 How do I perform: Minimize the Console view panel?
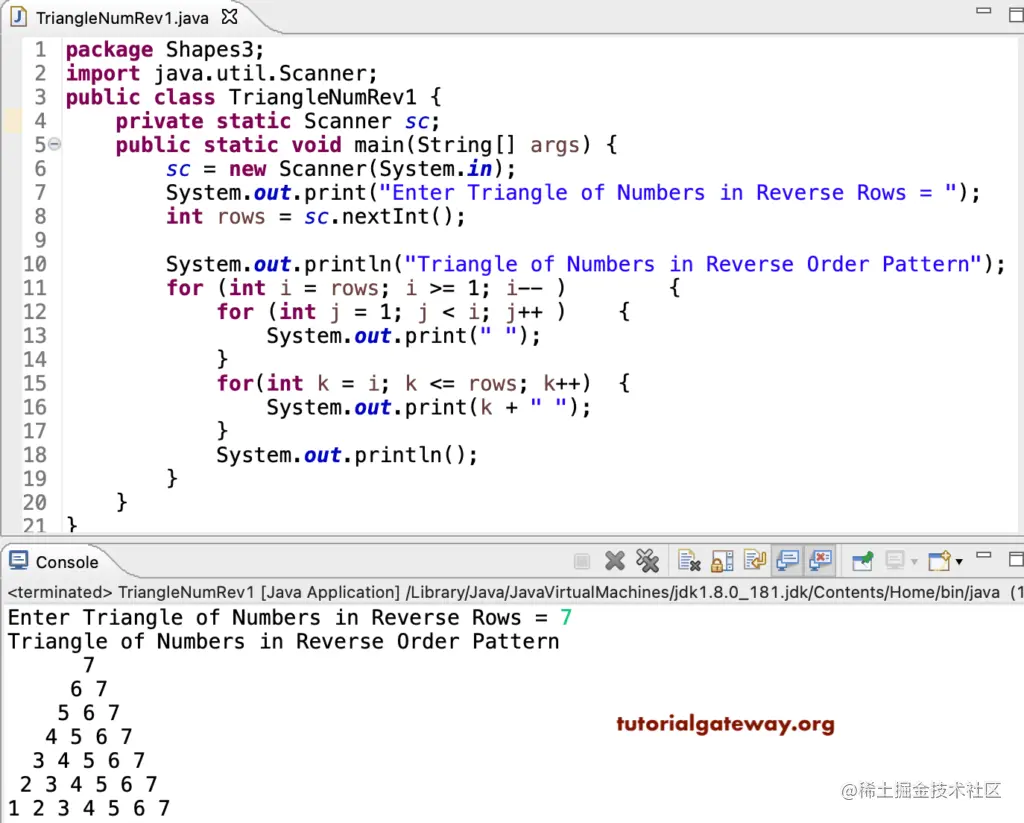984,555
